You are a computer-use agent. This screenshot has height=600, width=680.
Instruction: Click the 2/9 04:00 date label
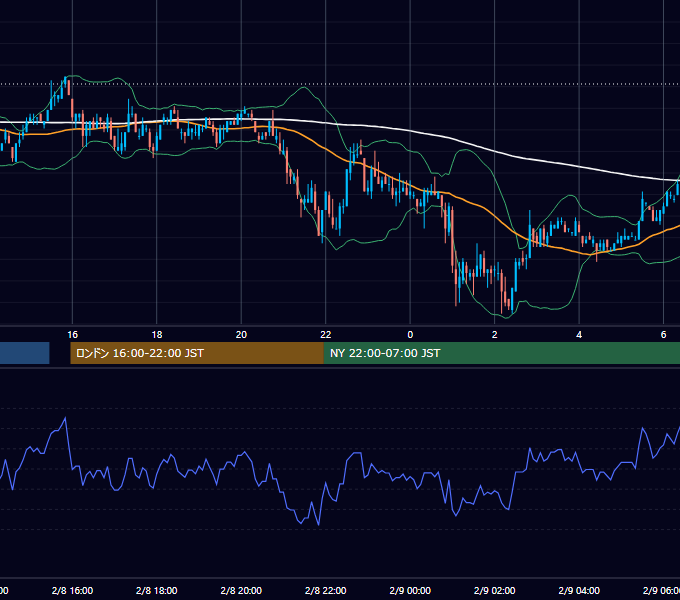pyautogui.click(x=579, y=590)
